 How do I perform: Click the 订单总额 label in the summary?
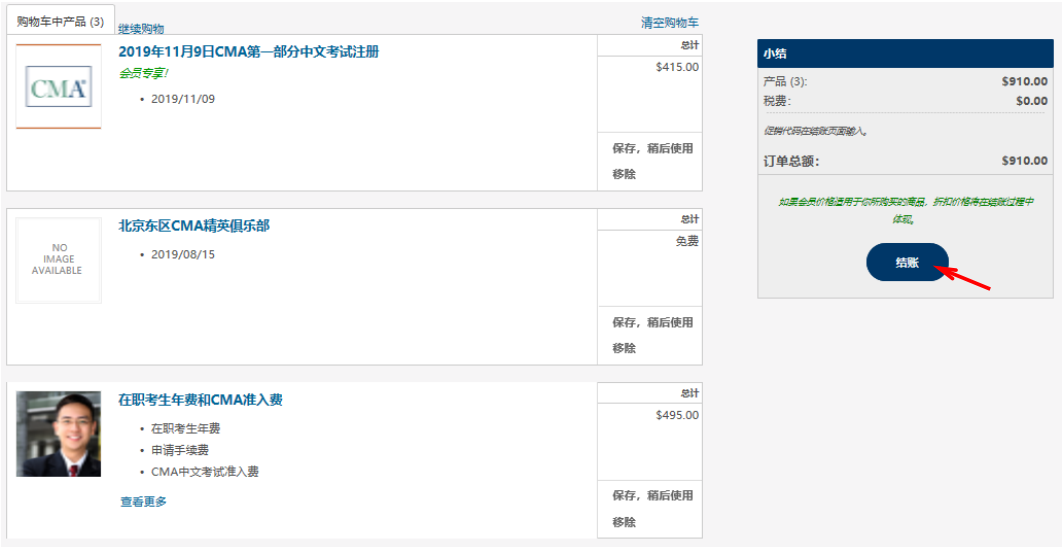point(791,161)
